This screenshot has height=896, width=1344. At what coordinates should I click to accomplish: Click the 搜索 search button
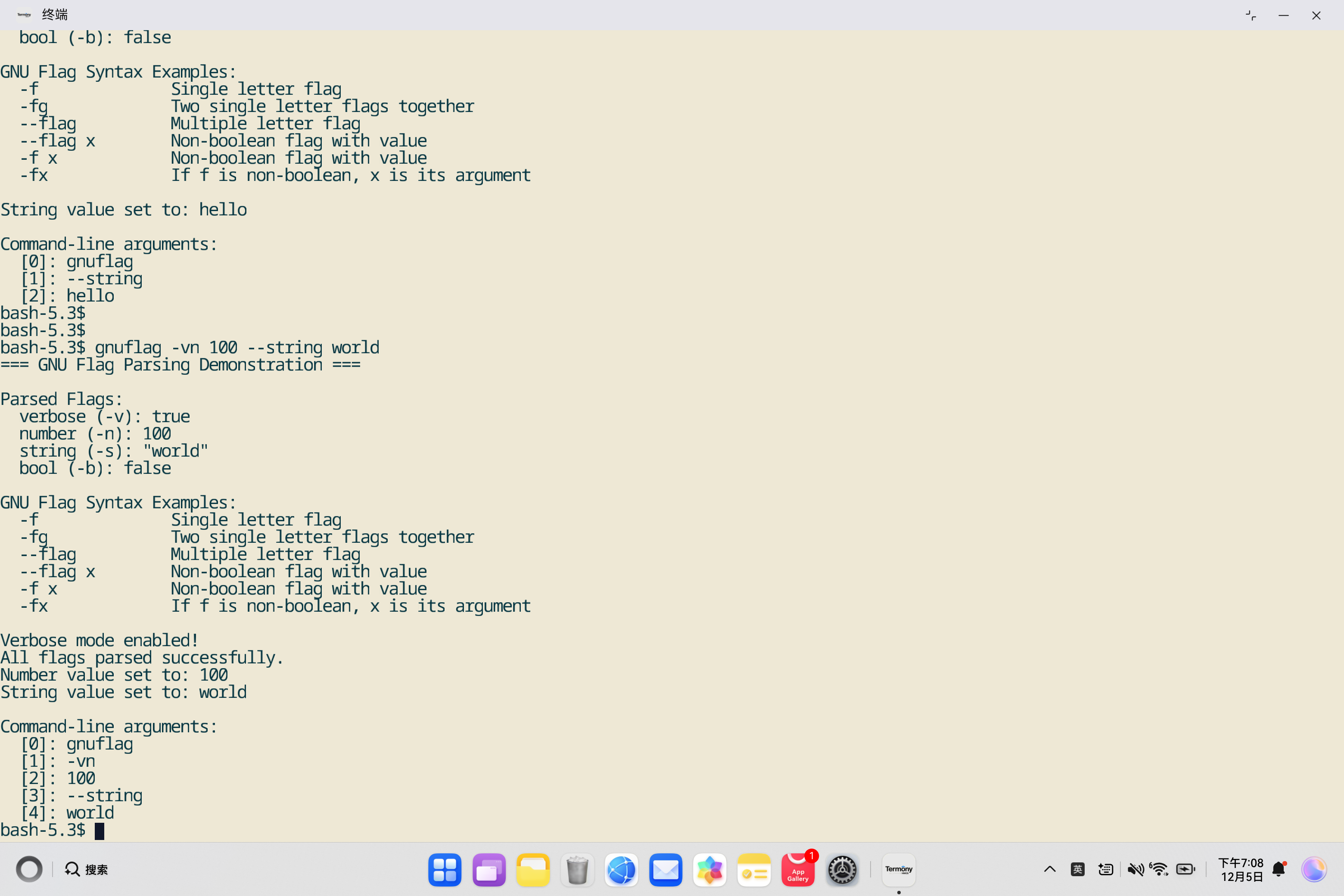86,870
